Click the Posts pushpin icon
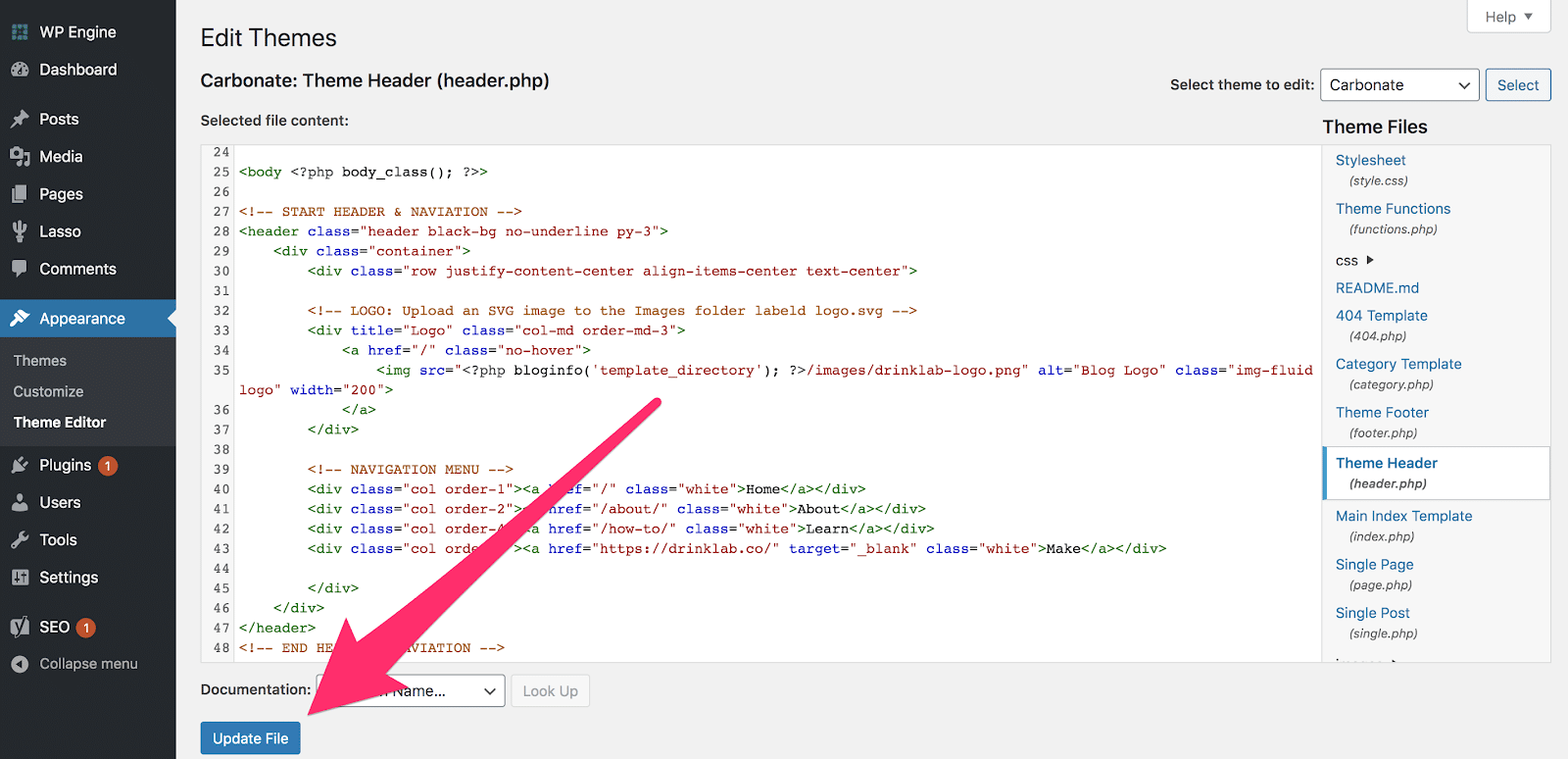Viewport: 1568px width, 759px height. [20, 119]
